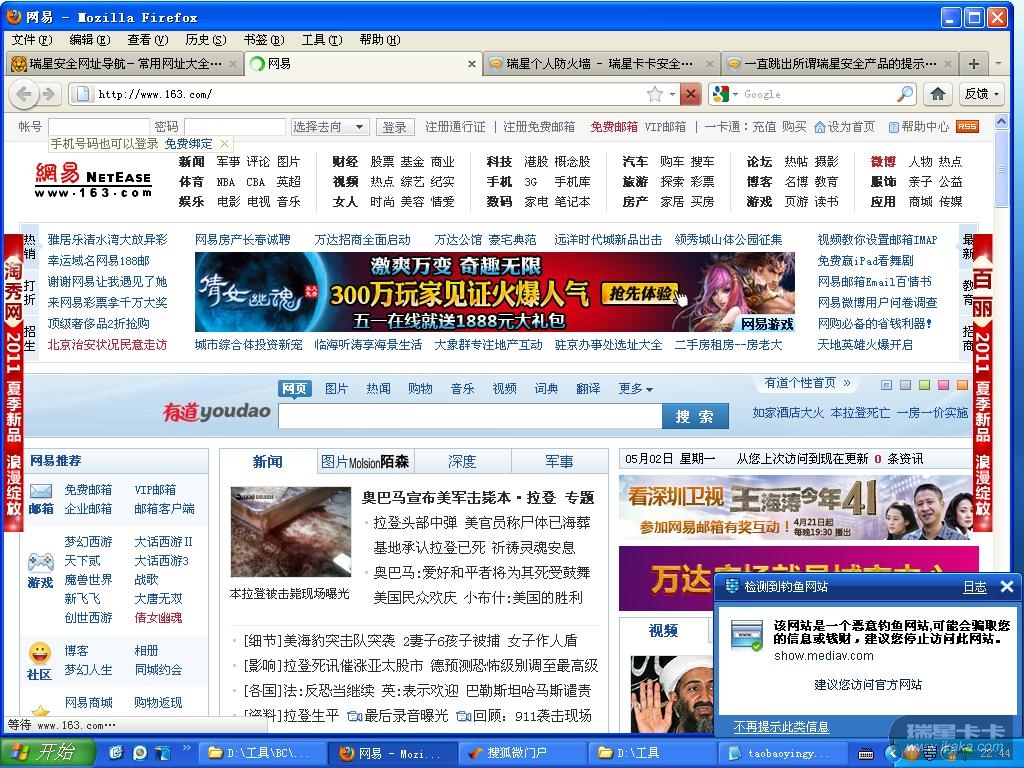Select the green theme color swatch
The height and width of the screenshot is (768, 1024).
tap(924, 385)
